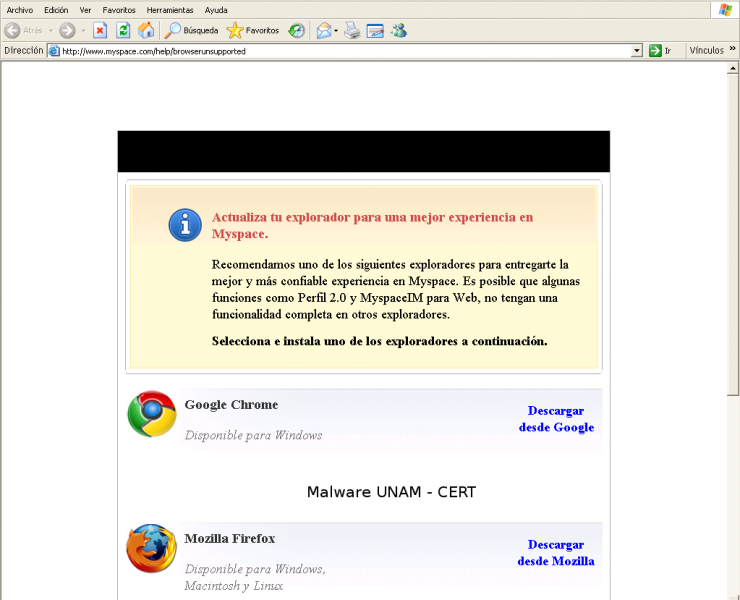740x600 pixels.
Task: Open the Archivo menu
Action: click(20, 10)
